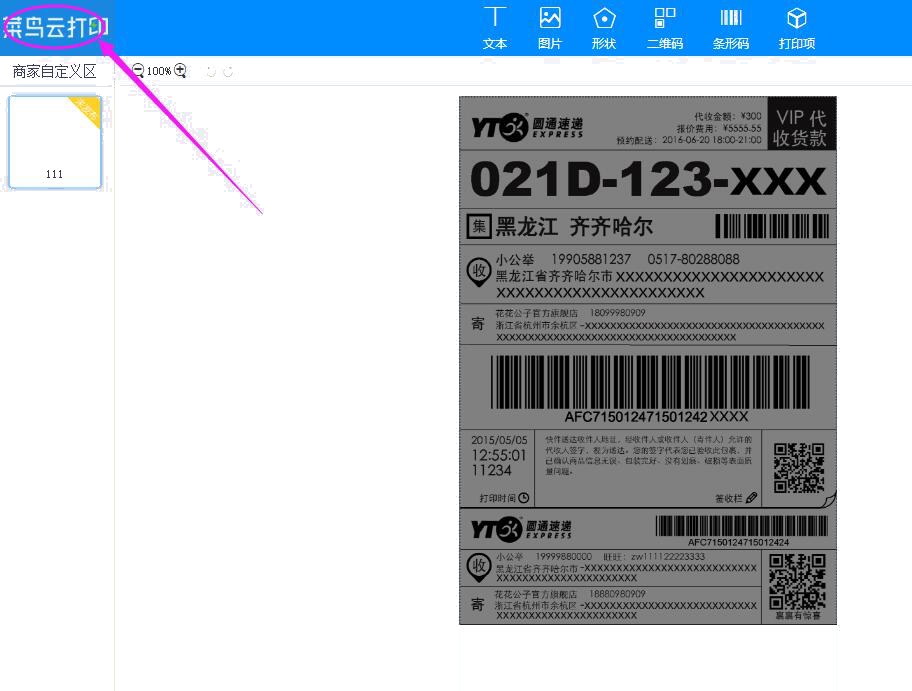Click the 图片 image tool
The width and height of the screenshot is (912, 691).
[x=549, y=27]
